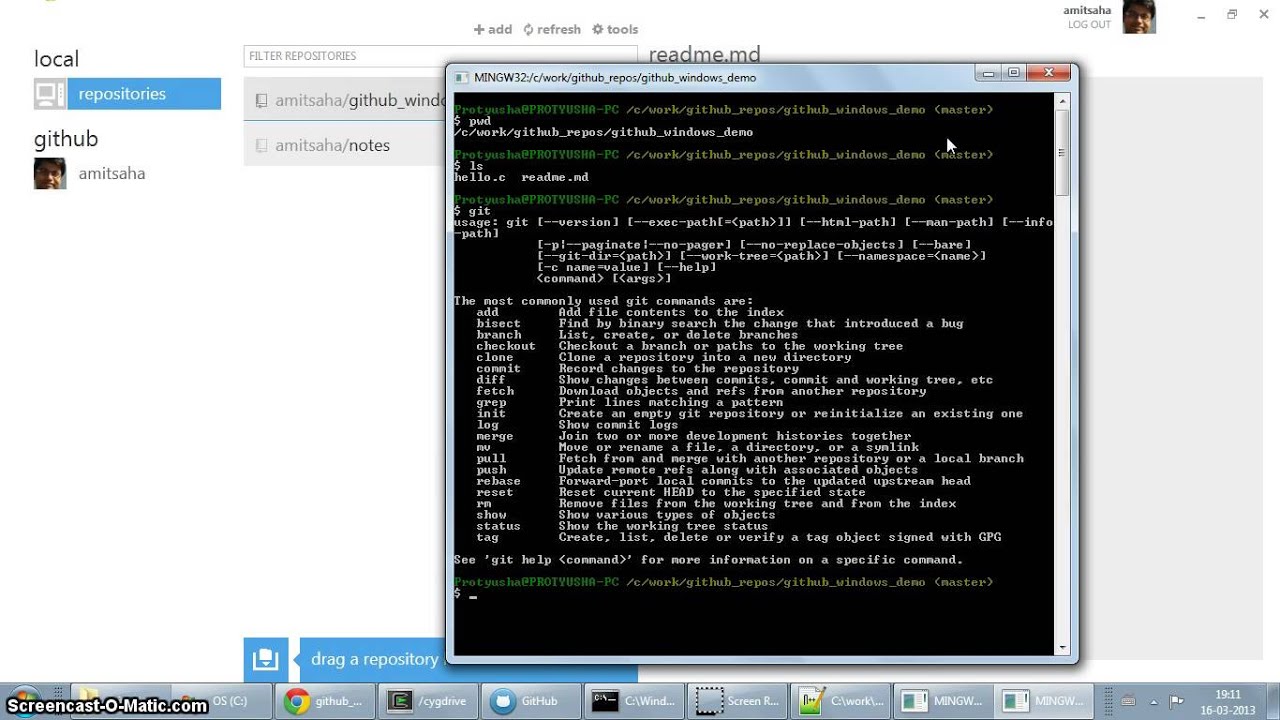Select the amitsaha github account
The height and width of the screenshot is (720, 1280).
(111, 173)
